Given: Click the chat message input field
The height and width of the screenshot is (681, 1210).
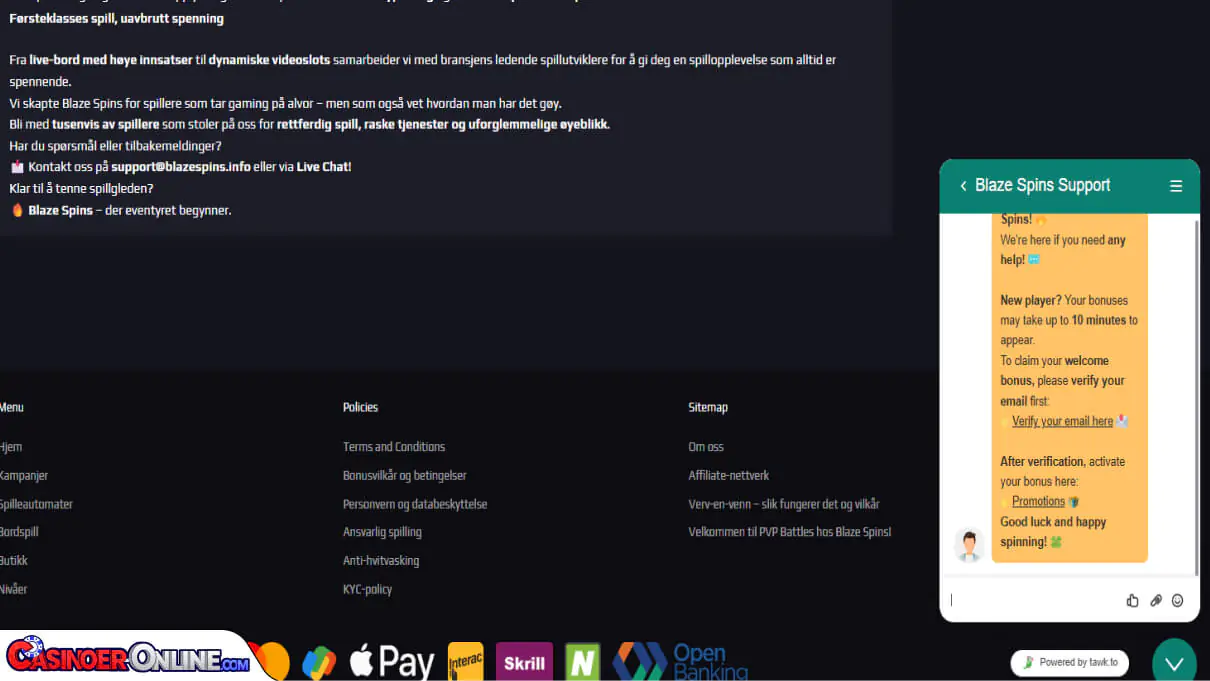Looking at the screenshot, I should point(1030,600).
